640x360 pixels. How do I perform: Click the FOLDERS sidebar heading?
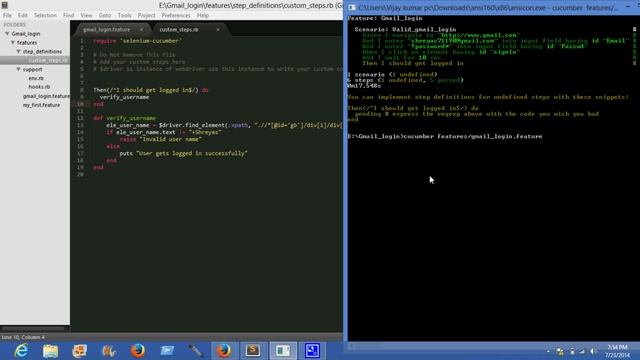pos(15,25)
